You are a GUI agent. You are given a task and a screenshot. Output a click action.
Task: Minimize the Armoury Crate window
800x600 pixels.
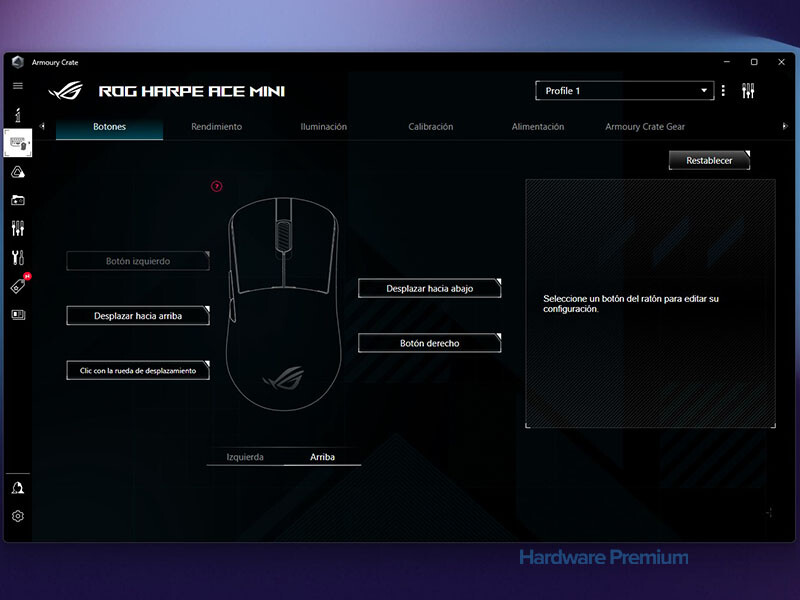[x=727, y=62]
